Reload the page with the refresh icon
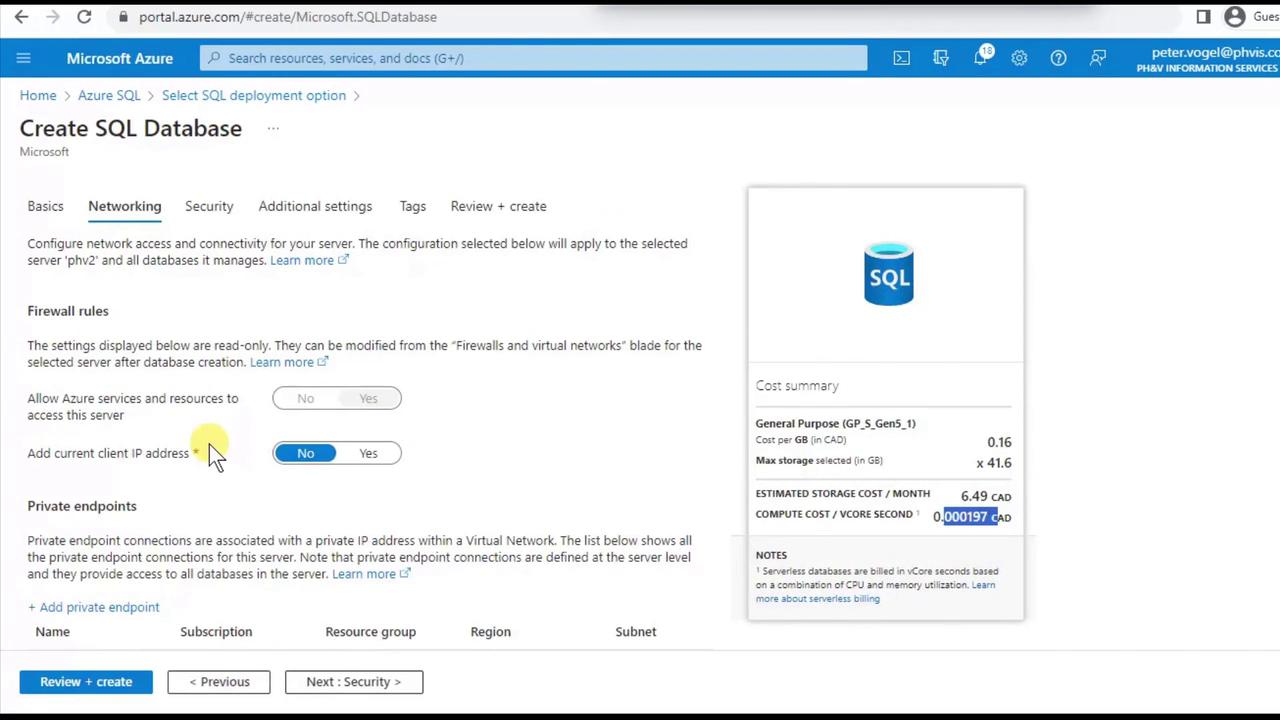 coord(84,17)
